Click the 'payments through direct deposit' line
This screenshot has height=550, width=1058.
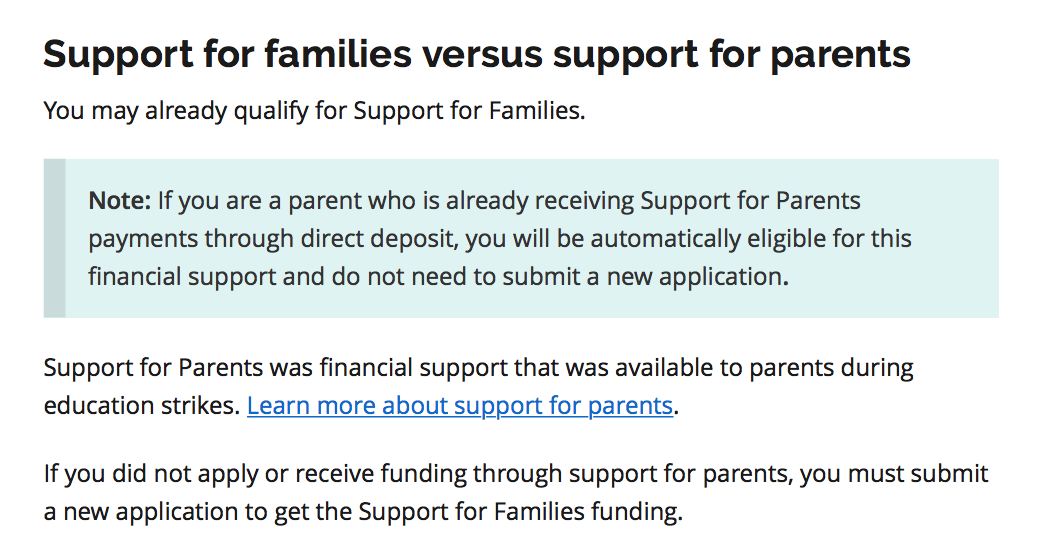pos(500,239)
